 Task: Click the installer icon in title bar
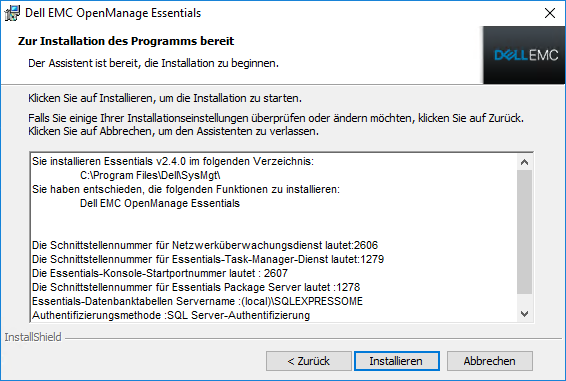tap(12, 13)
